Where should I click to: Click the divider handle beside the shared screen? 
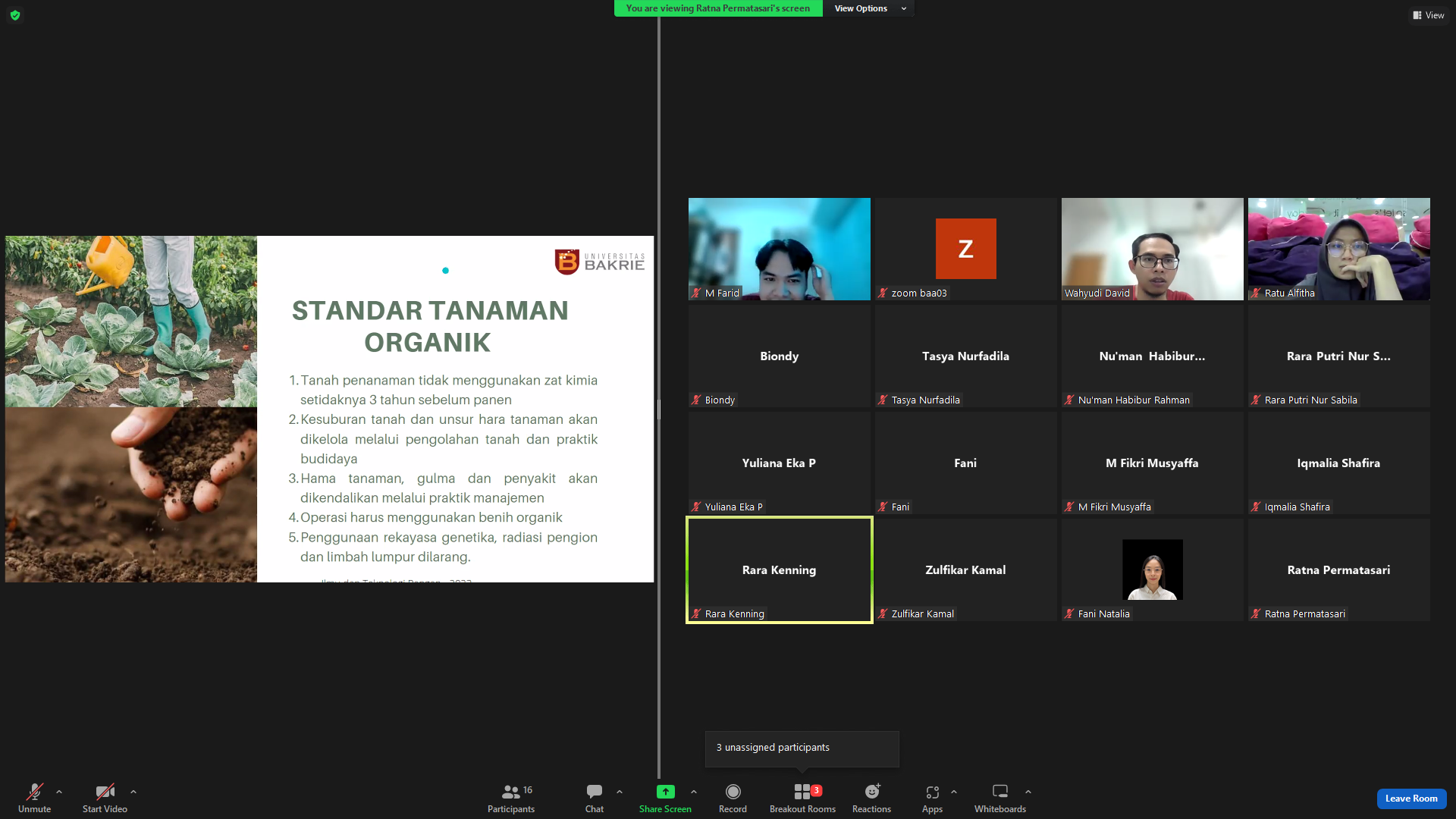tap(659, 409)
